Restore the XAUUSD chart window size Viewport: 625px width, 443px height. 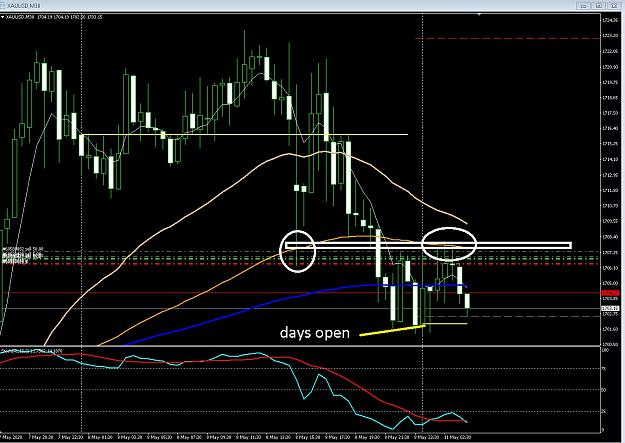599,6
